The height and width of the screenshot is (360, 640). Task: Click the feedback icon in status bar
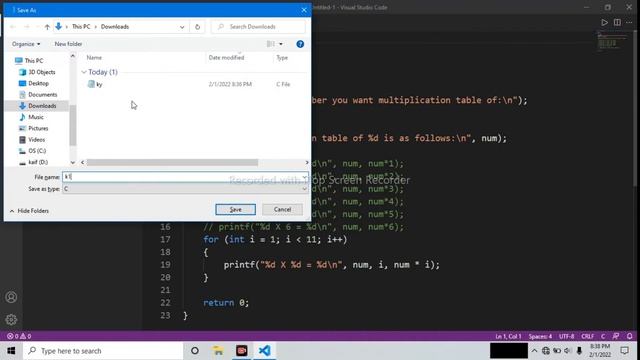(x=616, y=336)
